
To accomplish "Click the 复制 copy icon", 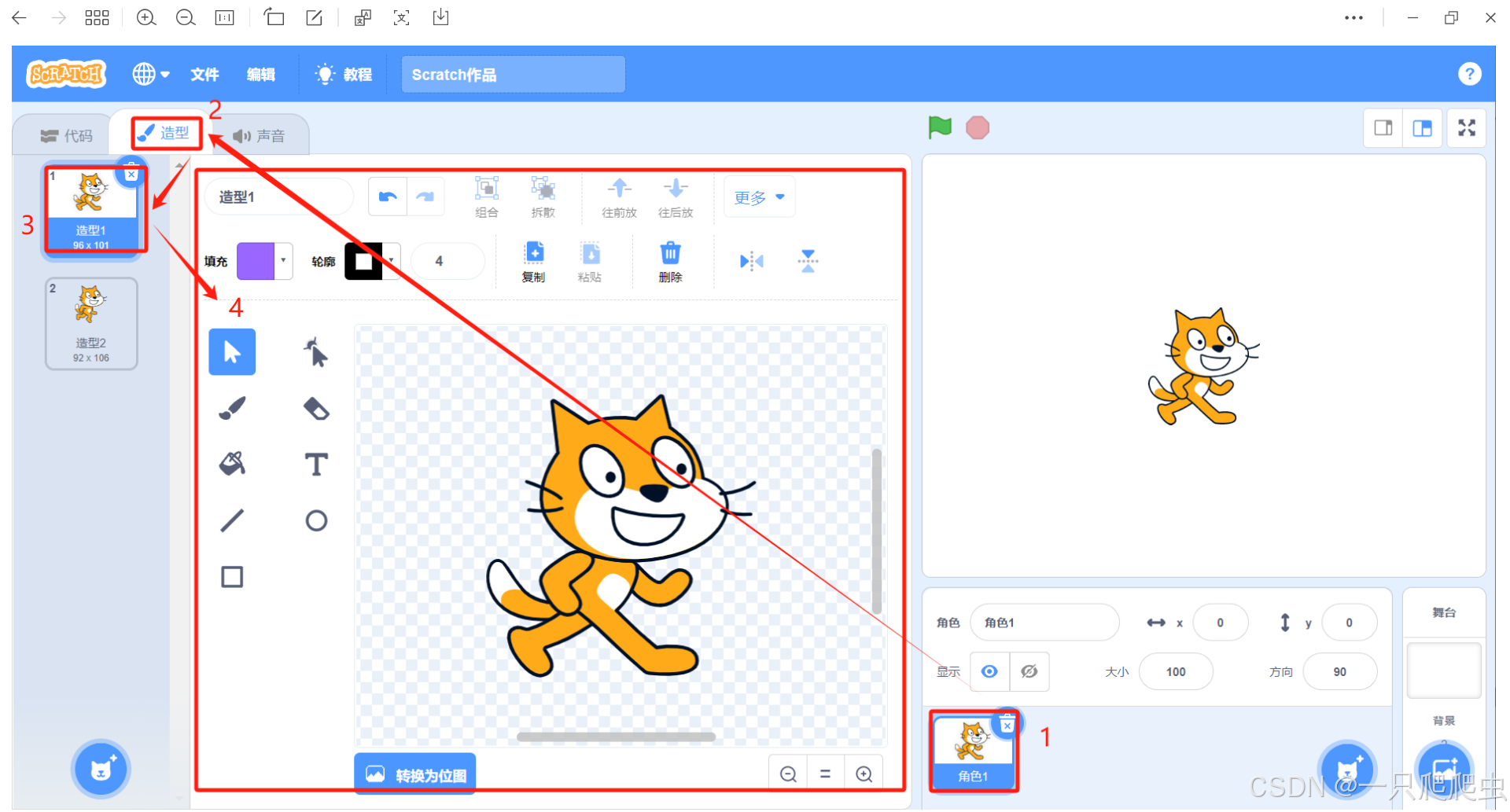I will 534,253.
